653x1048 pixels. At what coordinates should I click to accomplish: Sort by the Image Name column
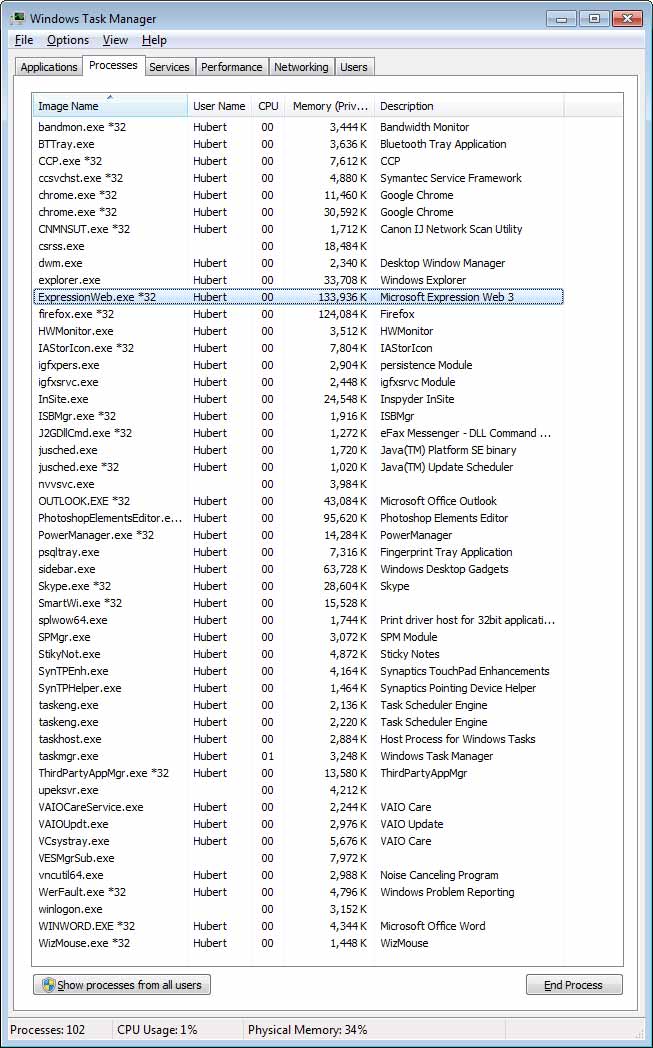110,106
